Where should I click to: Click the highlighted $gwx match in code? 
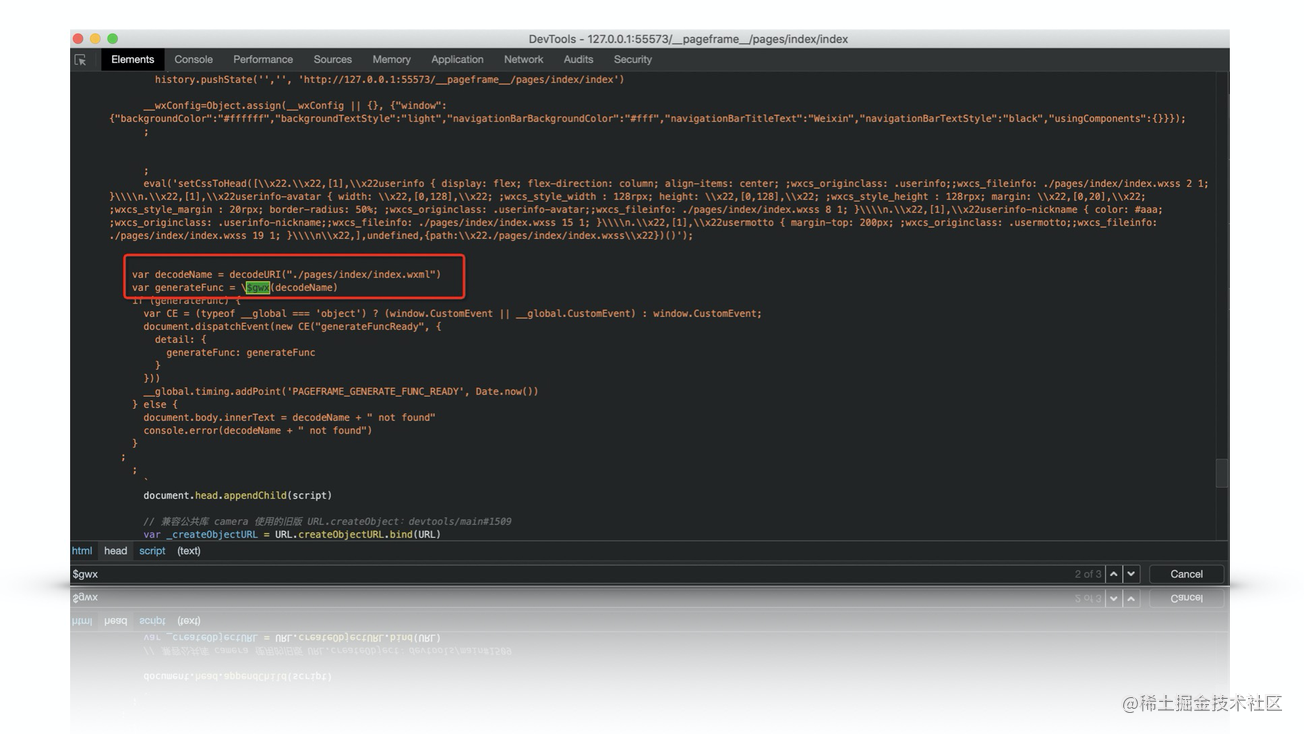[x=258, y=288]
